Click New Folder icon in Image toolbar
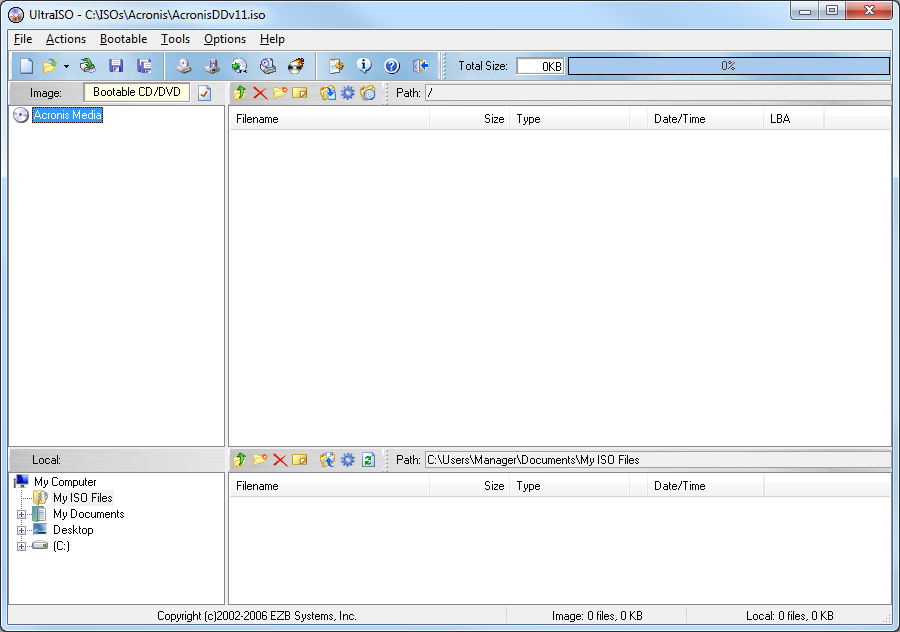 [280, 92]
